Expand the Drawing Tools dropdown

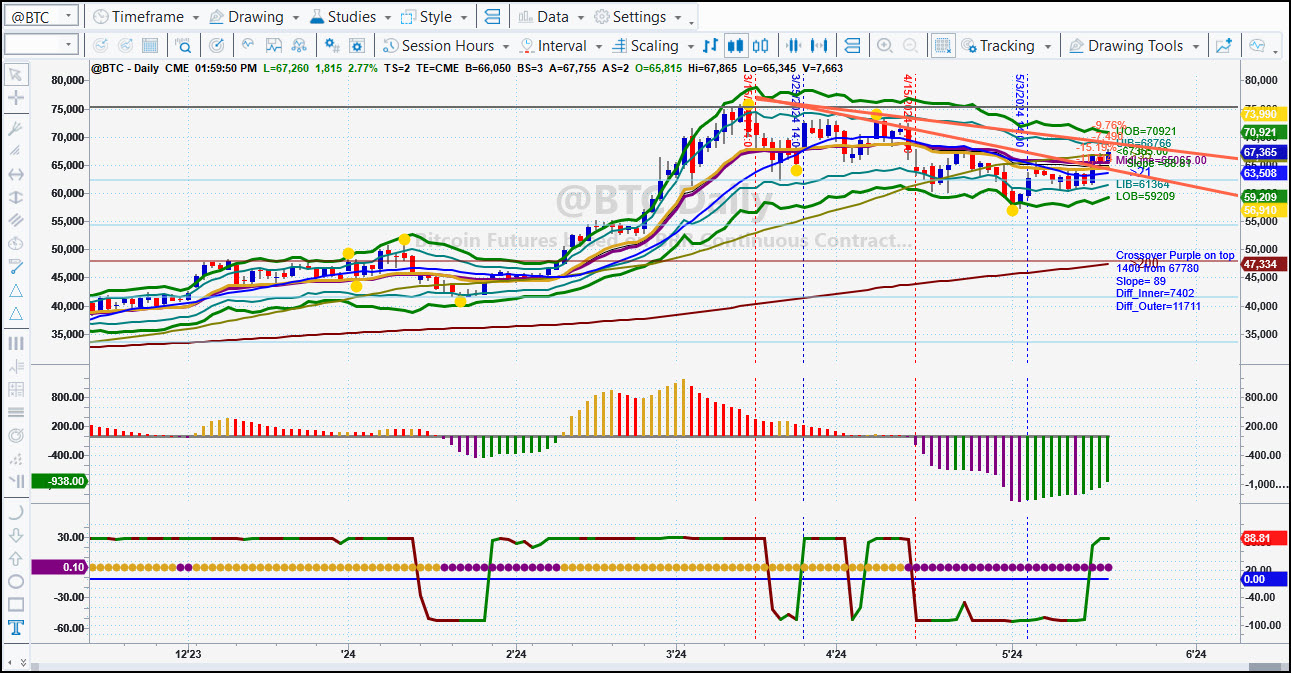tap(1196, 46)
